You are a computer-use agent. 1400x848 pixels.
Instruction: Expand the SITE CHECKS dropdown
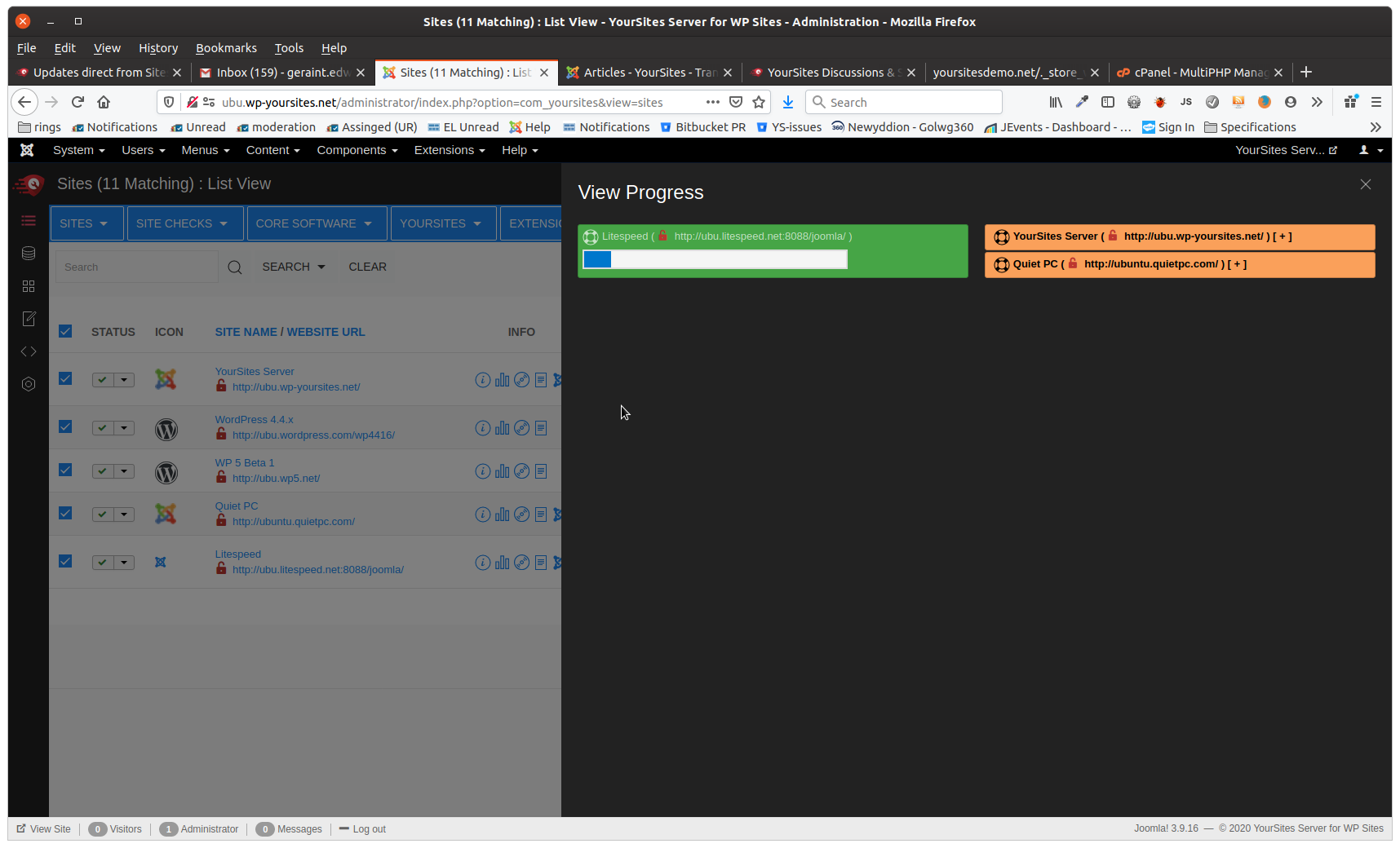185,223
